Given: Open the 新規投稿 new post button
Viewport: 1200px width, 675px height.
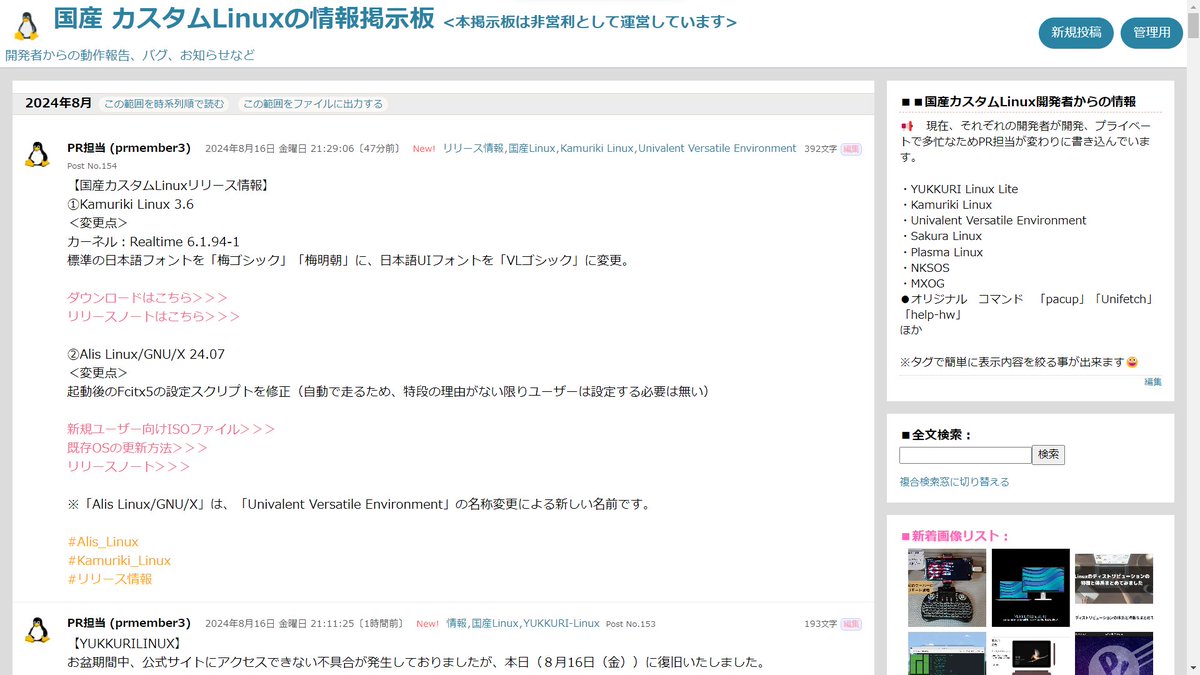Looking at the screenshot, I should coord(1076,33).
